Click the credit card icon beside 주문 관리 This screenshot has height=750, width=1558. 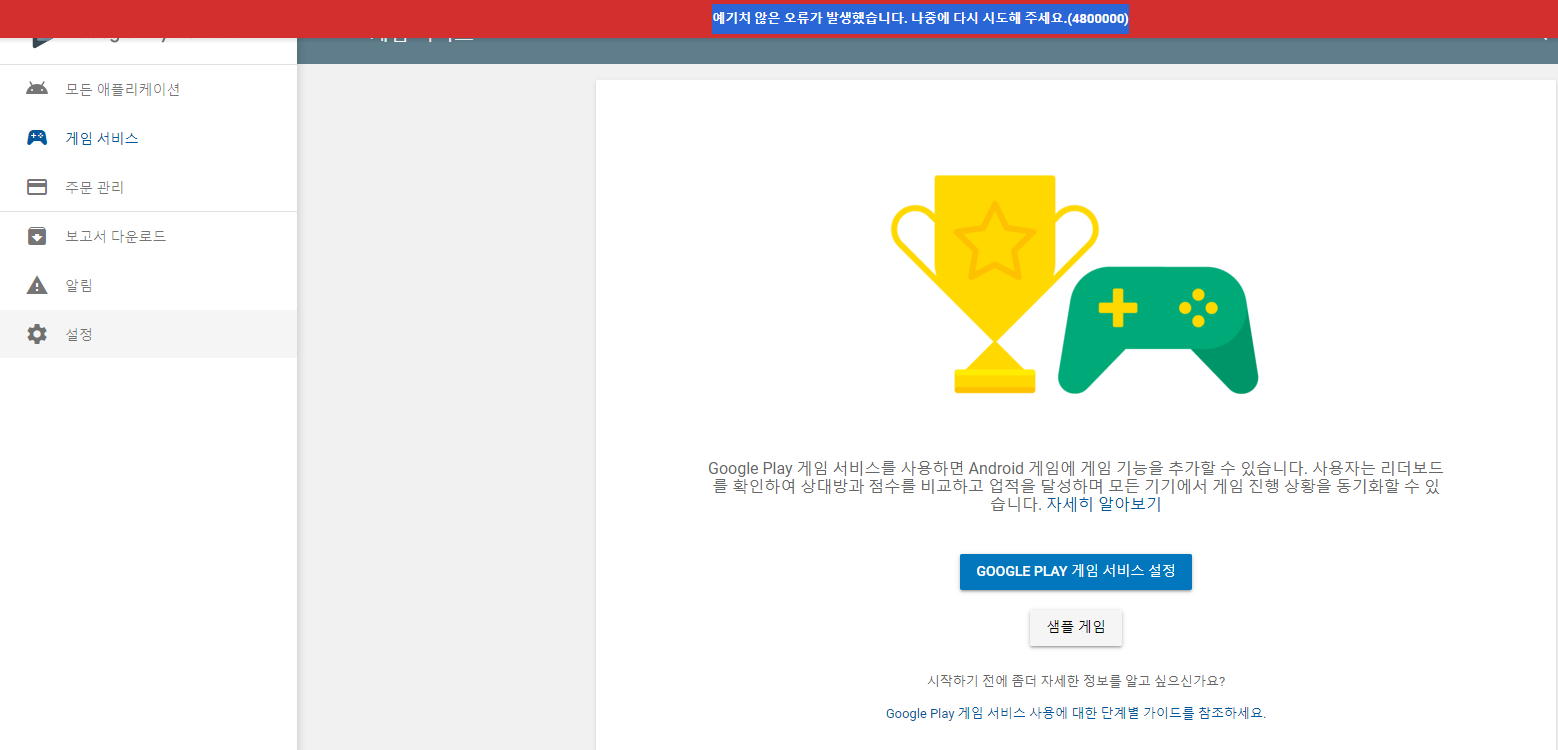37,187
